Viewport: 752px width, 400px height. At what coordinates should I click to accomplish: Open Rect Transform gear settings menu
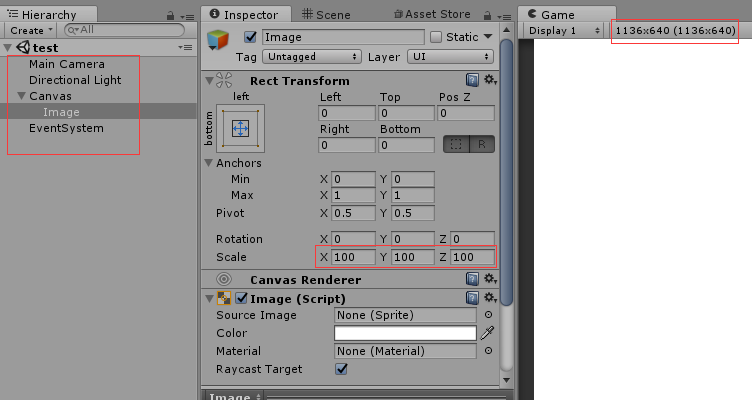point(490,80)
